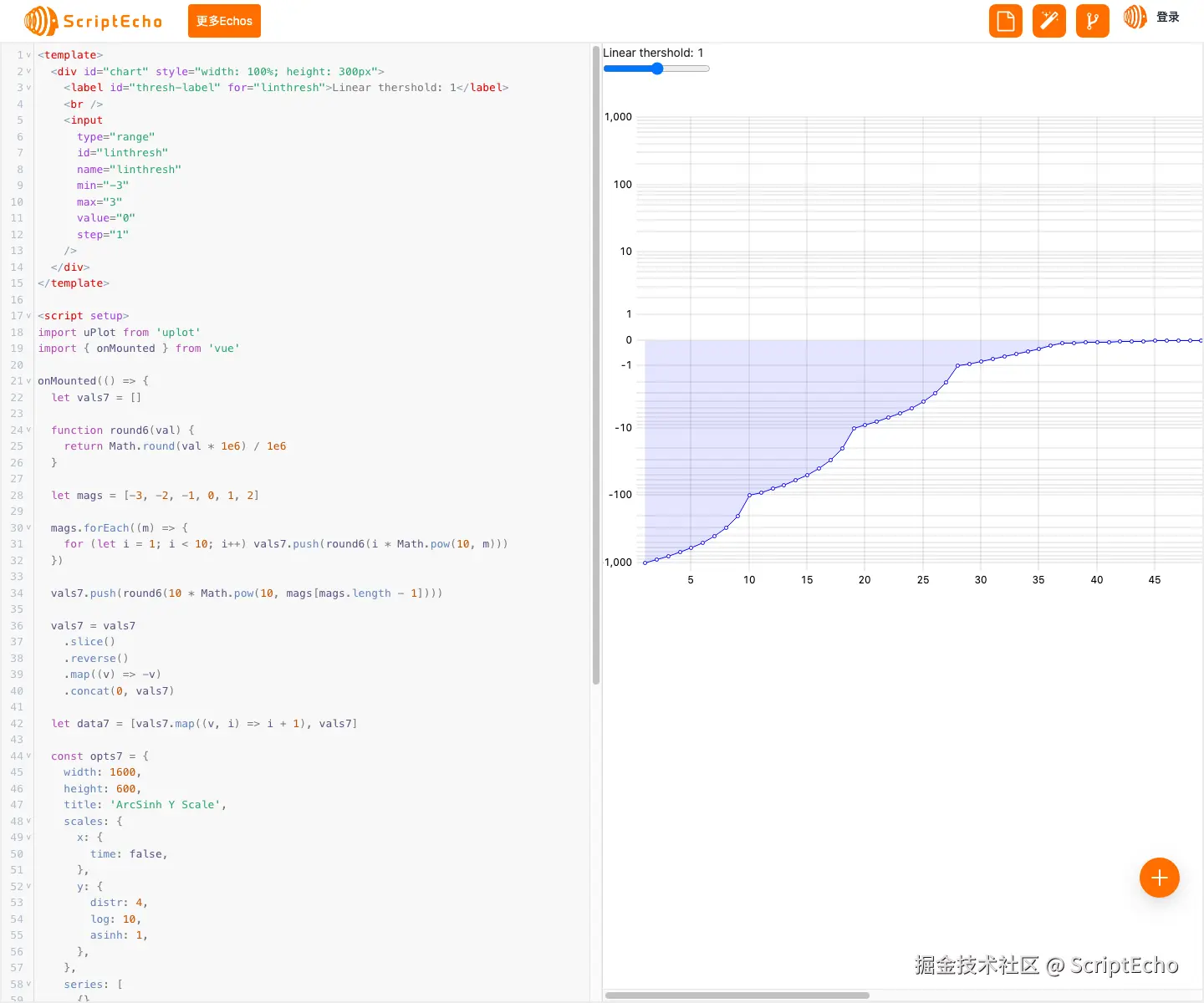1204x1003 pixels.
Task: Open the 更多Echos button
Action: click(224, 21)
